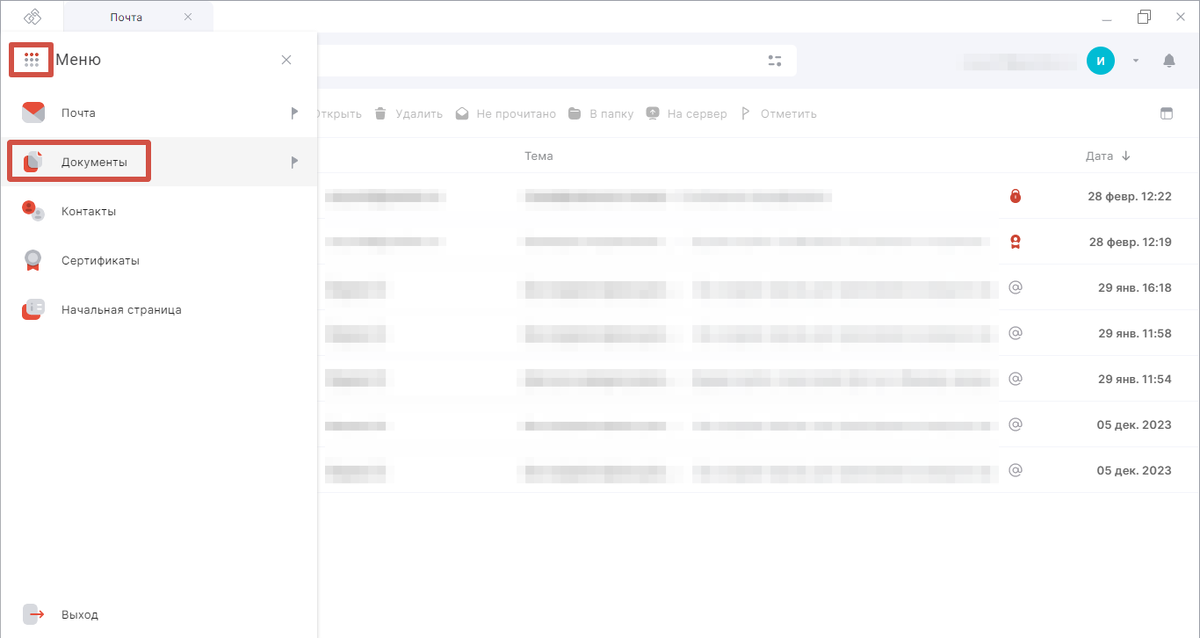This screenshot has width=1200, height=638.
Task: Click the Сертификаты ribbon badge icon
Action: coord(34,260)
